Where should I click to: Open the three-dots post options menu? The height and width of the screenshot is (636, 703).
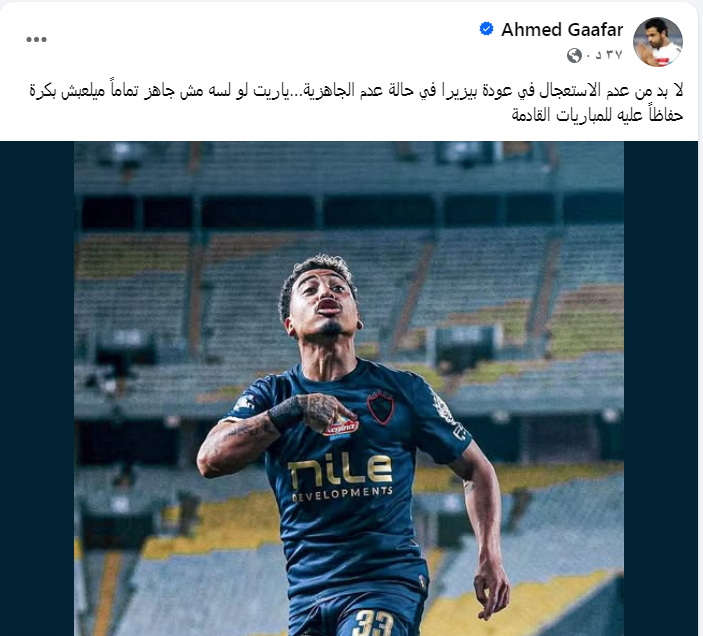pyautogui.click(x=36, y=39)
